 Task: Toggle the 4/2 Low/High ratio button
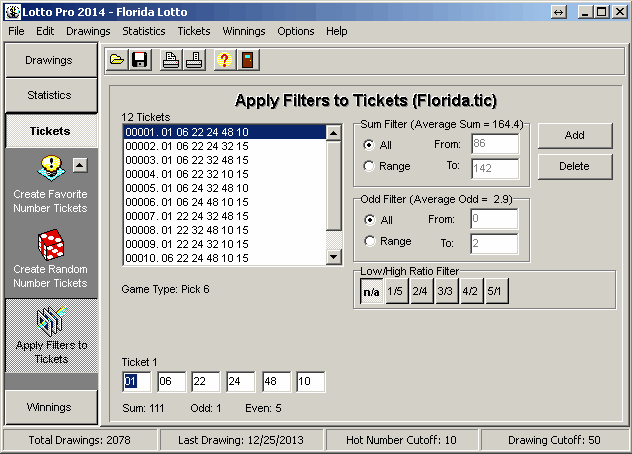click(x=470, y=291)
